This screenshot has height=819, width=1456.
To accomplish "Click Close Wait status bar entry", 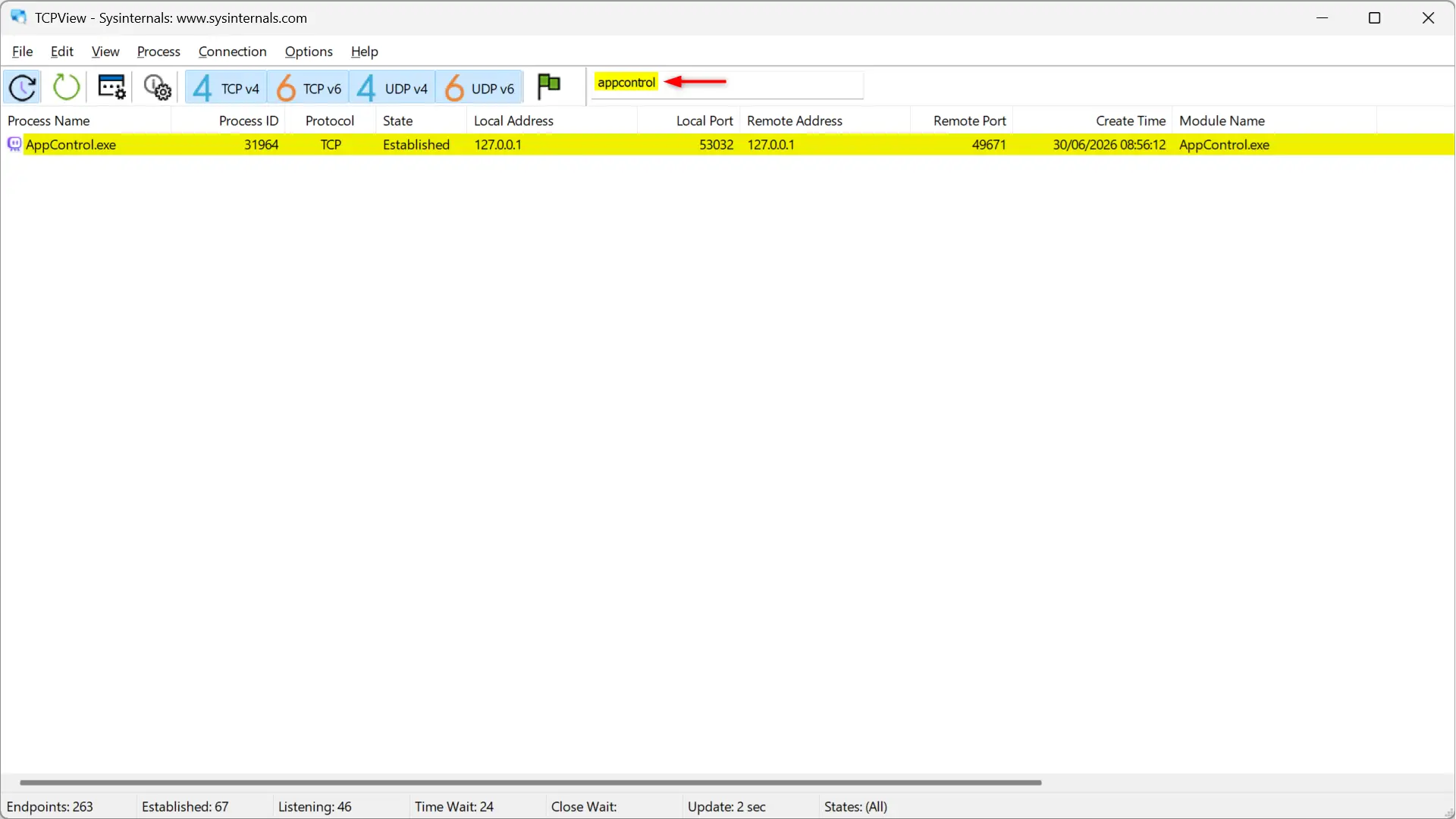I will tap(584, 807).
